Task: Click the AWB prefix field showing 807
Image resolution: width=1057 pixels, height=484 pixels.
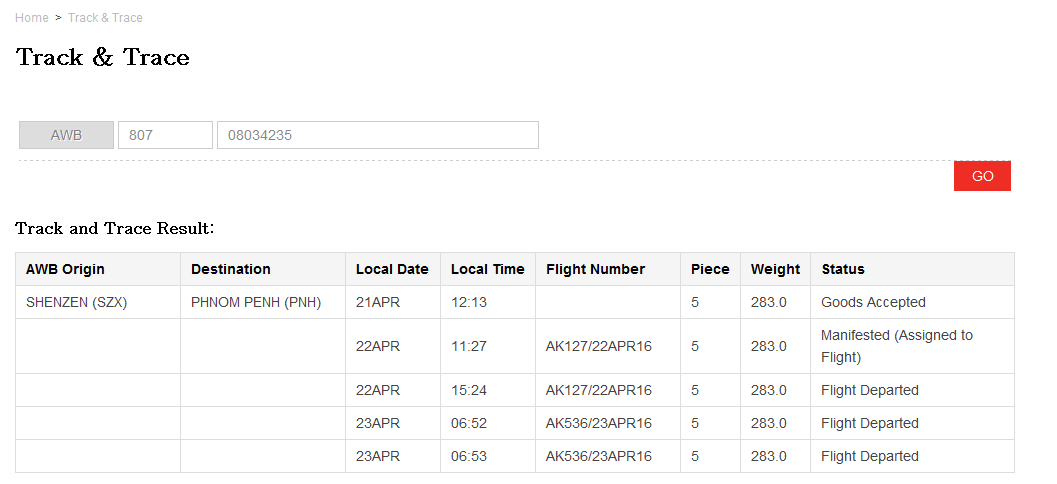Action: coord(165,135)
